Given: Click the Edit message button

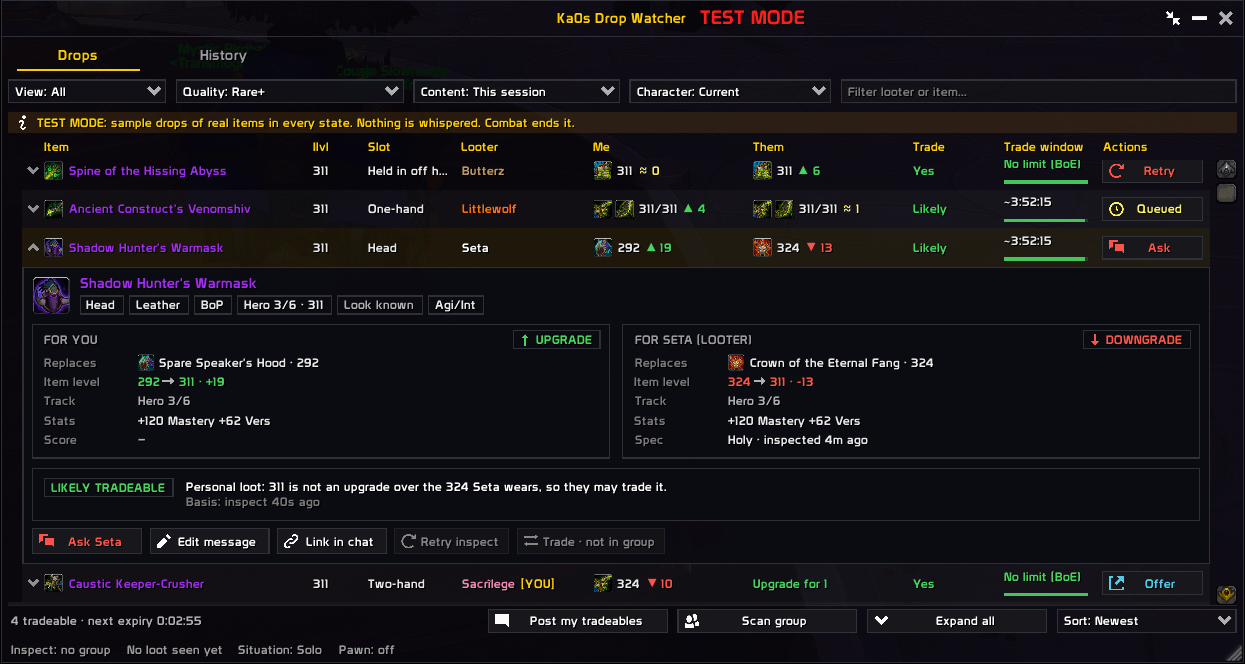Looking at the screenshot, I should point(210,541).
